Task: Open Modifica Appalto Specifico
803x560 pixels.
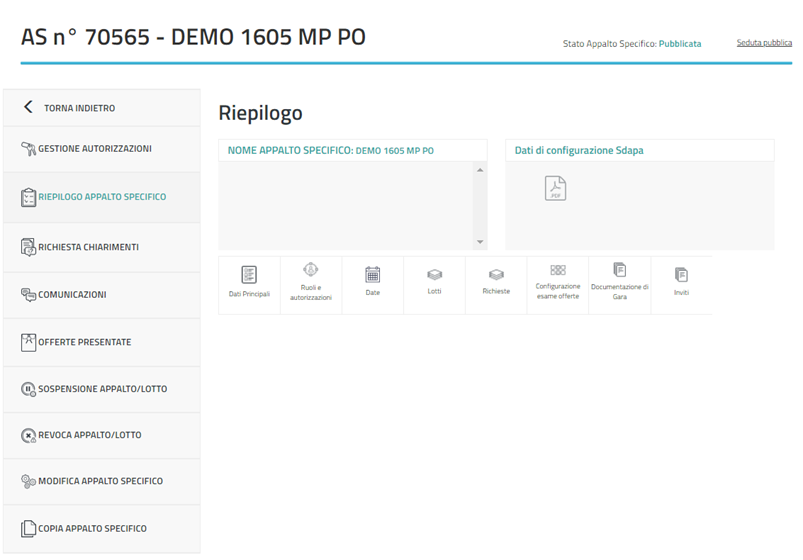Action: 100,481
